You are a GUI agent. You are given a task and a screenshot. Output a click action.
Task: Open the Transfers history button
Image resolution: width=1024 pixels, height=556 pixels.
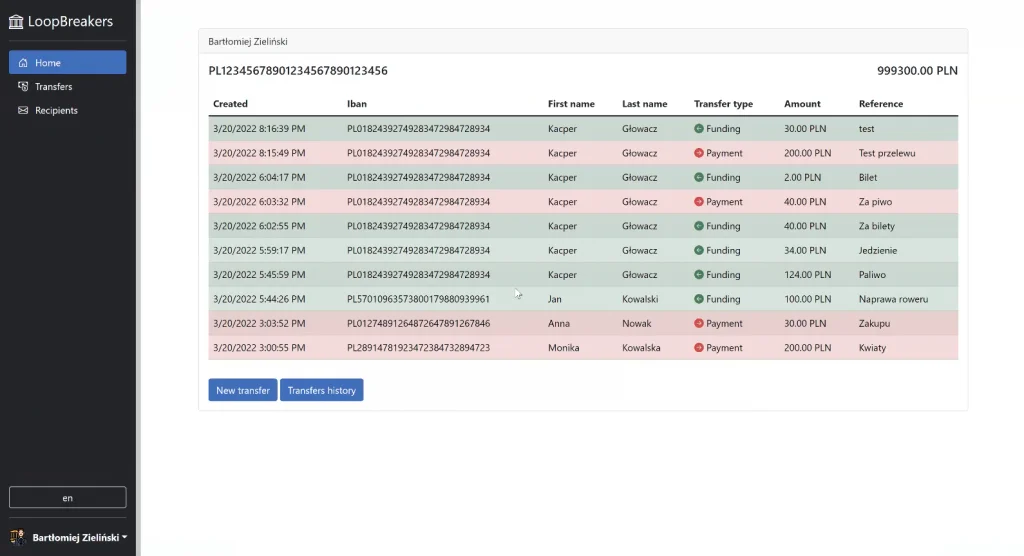pyautogui.click(x=321, y=390)
